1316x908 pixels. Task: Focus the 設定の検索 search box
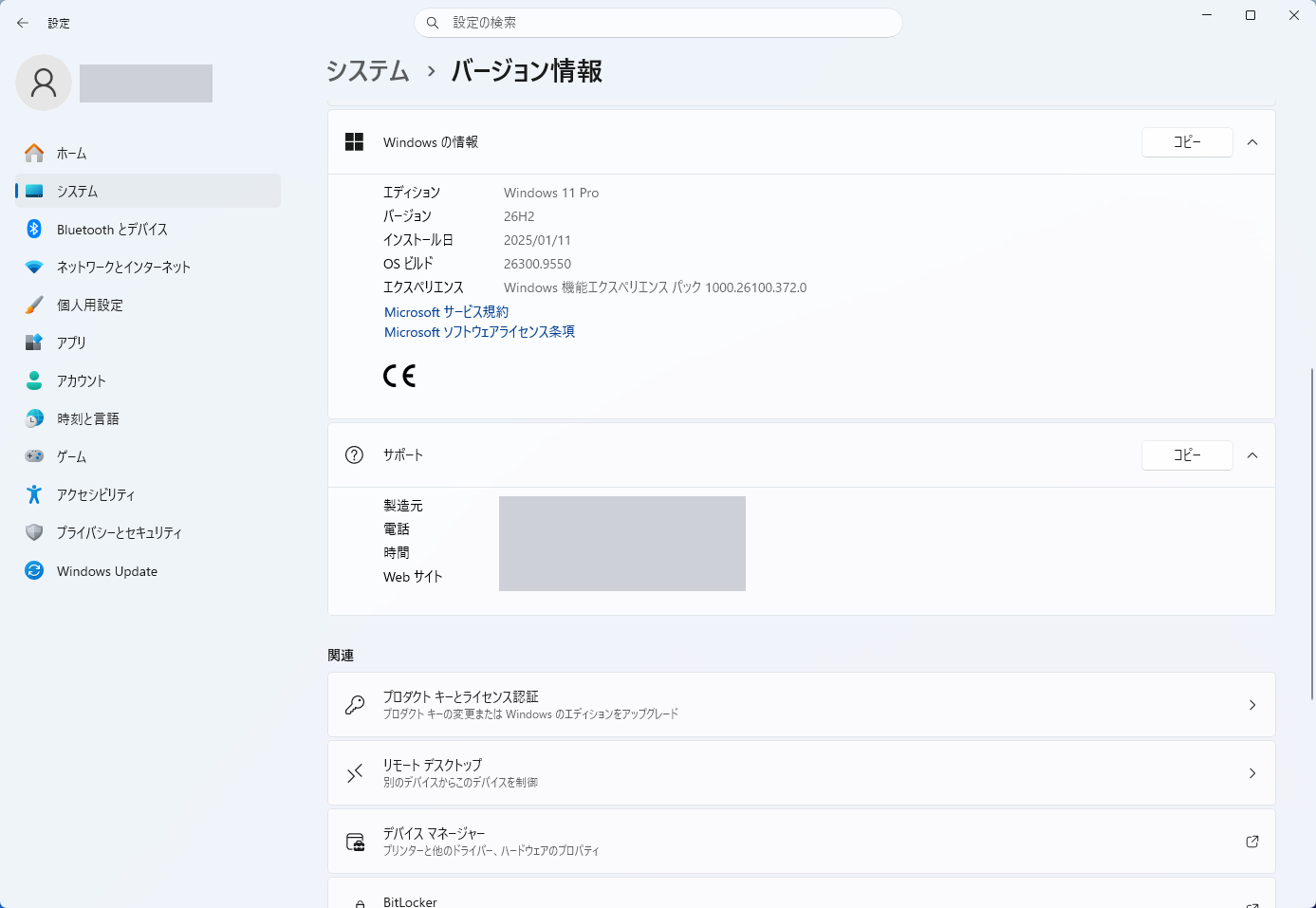658,23
